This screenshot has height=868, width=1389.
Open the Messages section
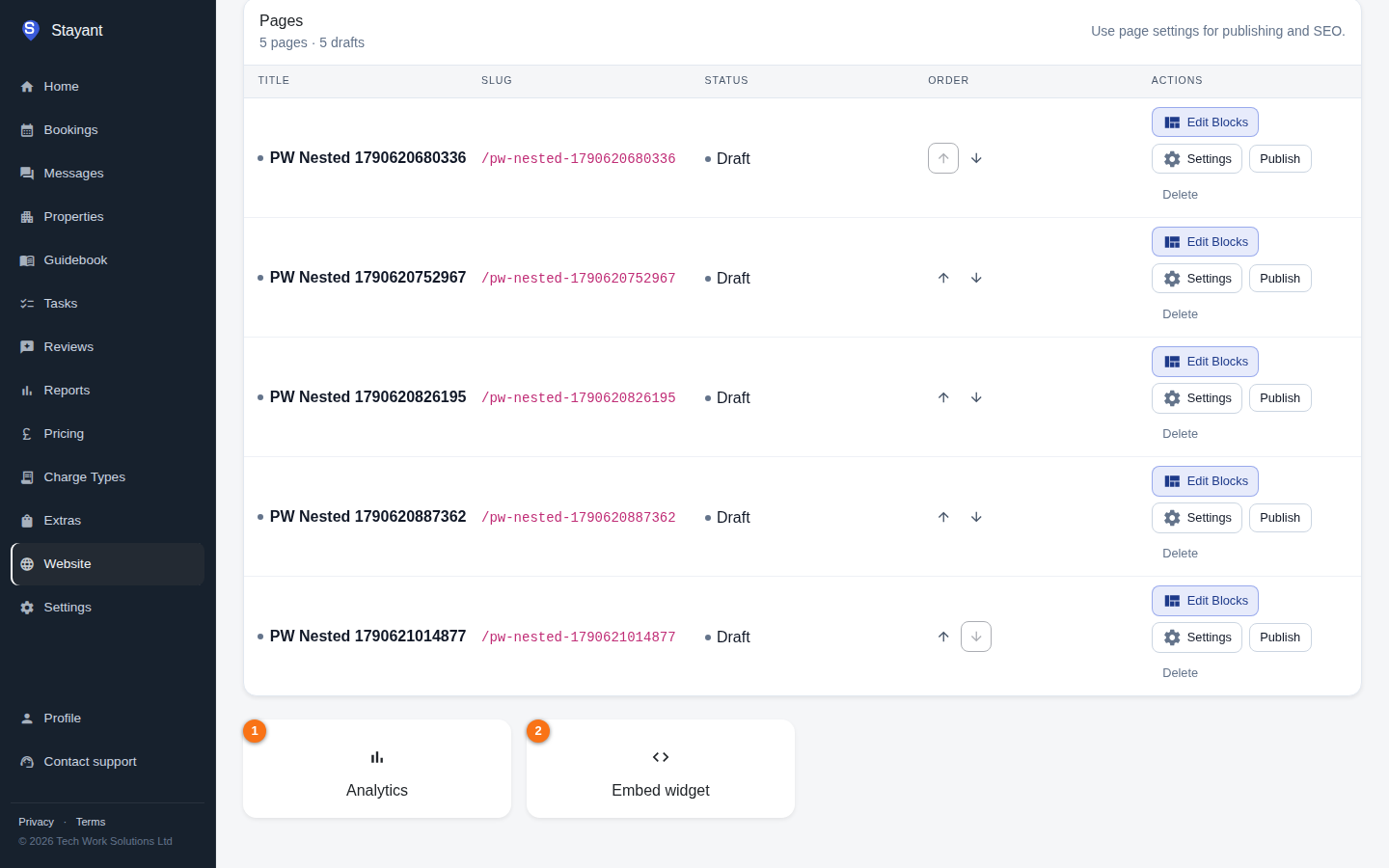click(107, 174)
